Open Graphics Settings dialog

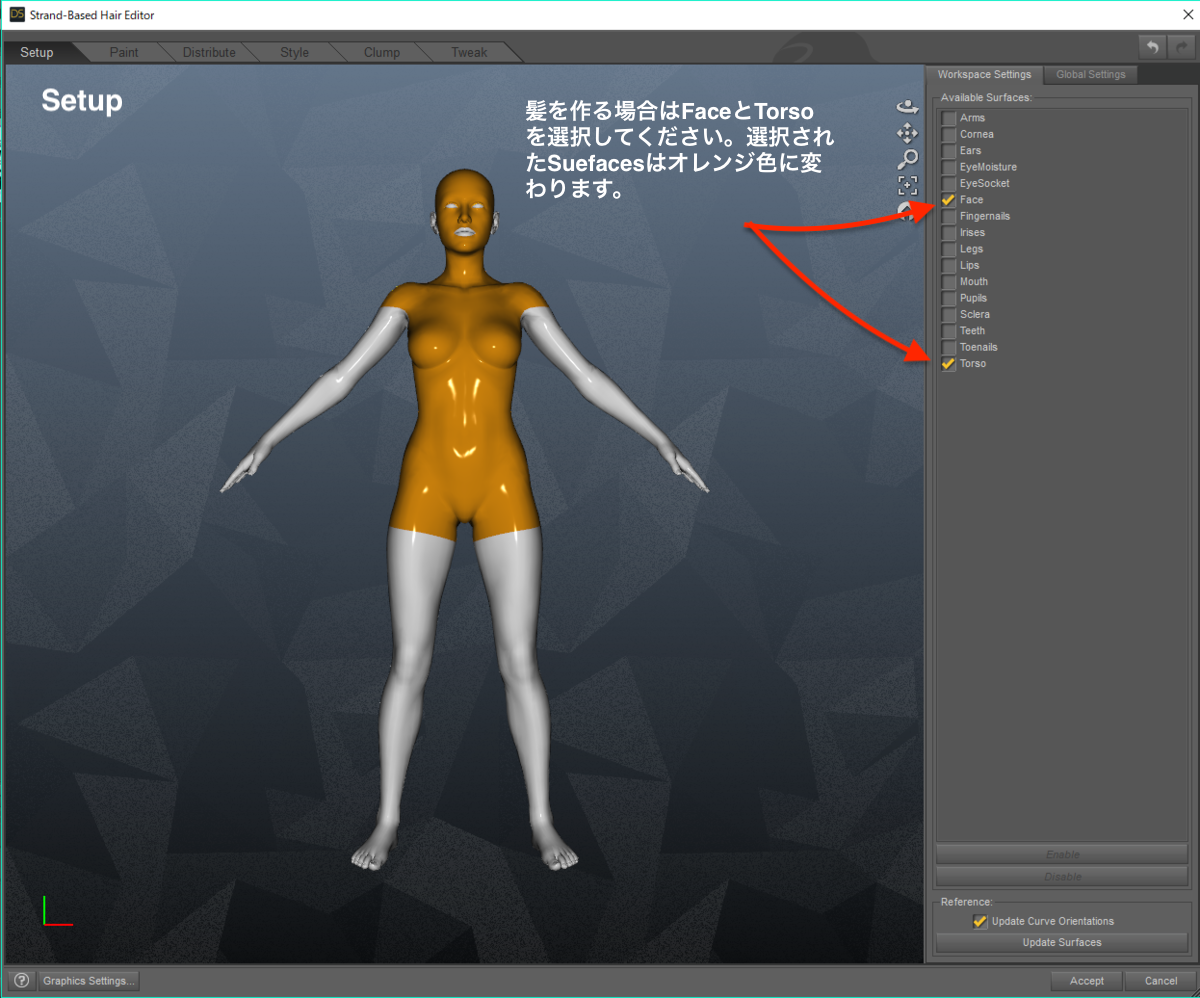88,981
